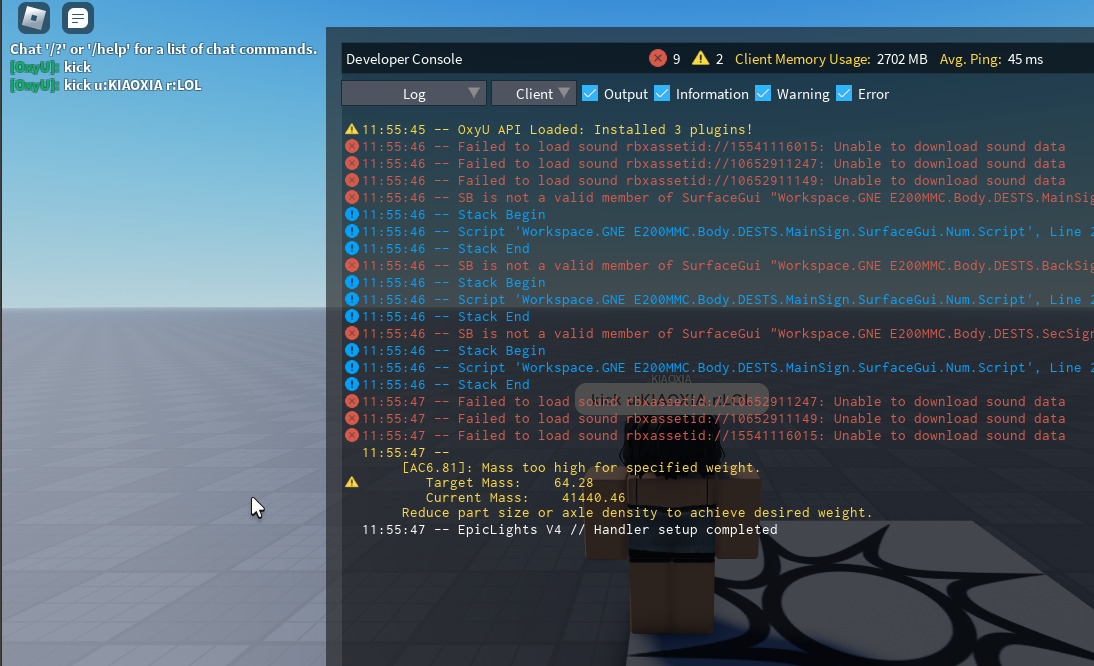Click error icon on first 'Failed to load sound' line
Screen dimensions: 1094x666
click(x=351, y=146)
